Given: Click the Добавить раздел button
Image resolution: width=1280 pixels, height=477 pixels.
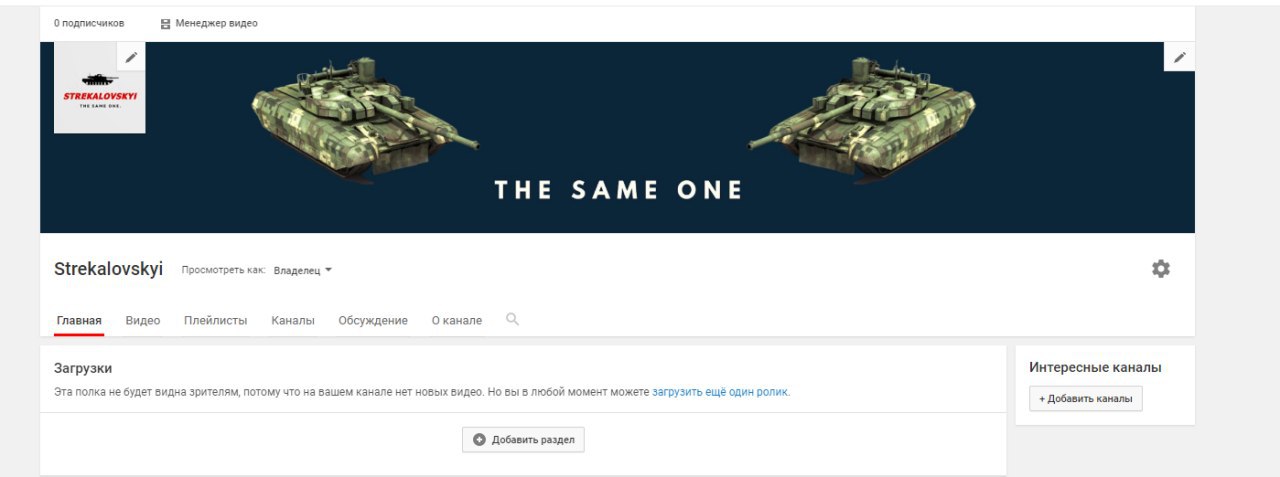Looking at the screenshot, I should tap(523, 440).
